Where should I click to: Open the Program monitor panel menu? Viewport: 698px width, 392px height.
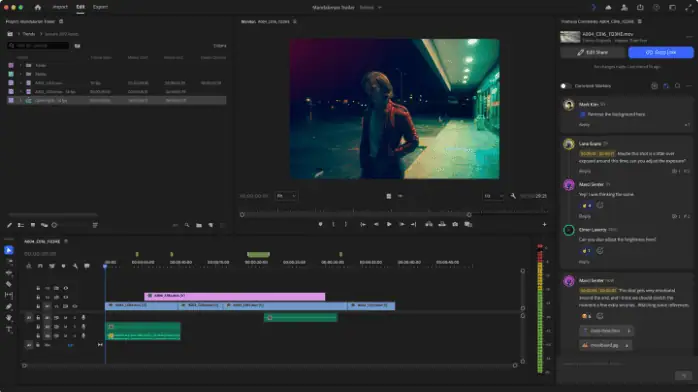[295, 21]
